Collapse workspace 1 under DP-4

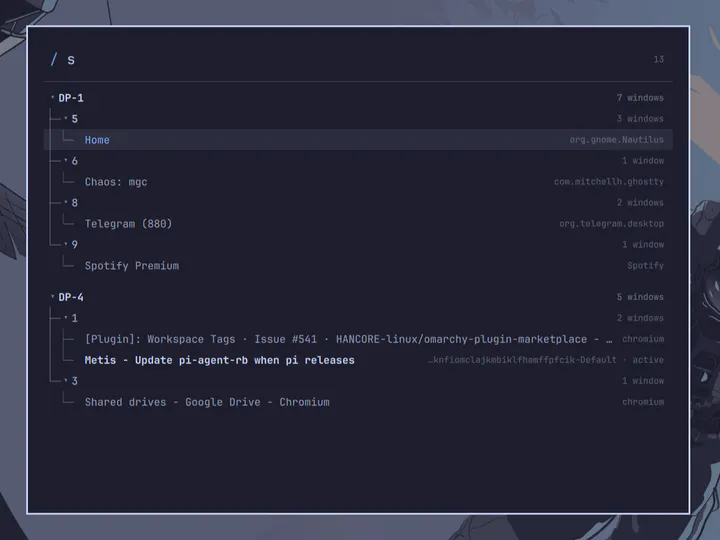pos(66,318)
